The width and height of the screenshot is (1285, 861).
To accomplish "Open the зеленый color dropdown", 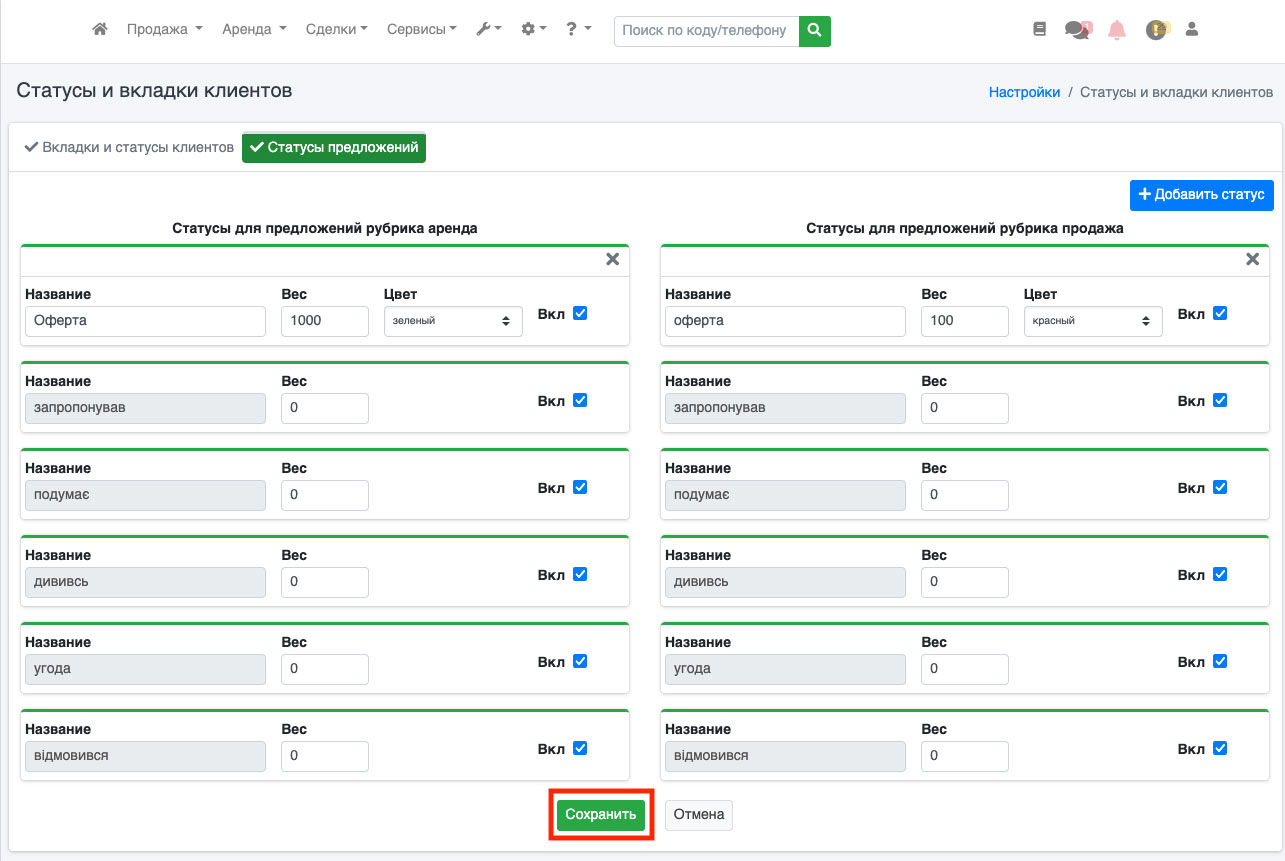I will (453, 321).
